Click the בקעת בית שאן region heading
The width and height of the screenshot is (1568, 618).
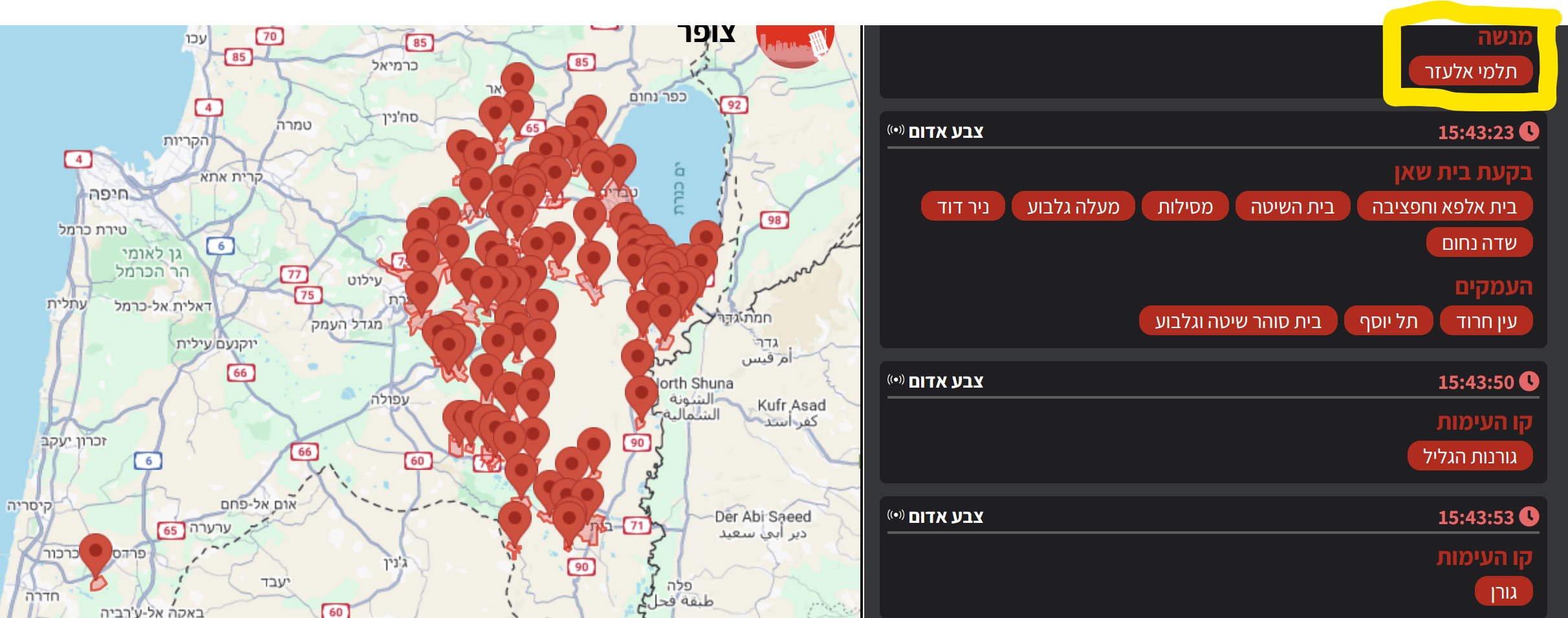click(x=1463, y=171)
